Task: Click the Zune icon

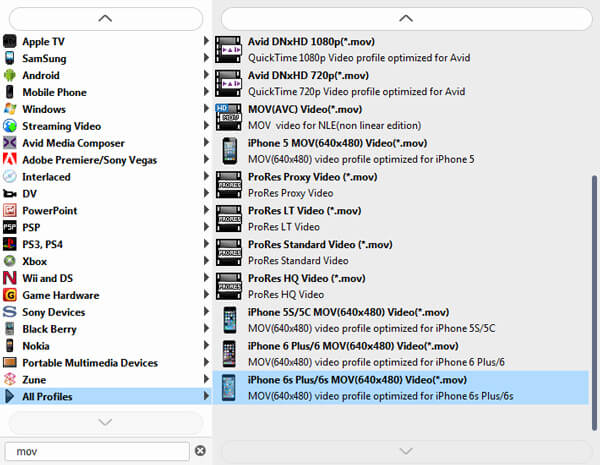Action: point(10,379)
